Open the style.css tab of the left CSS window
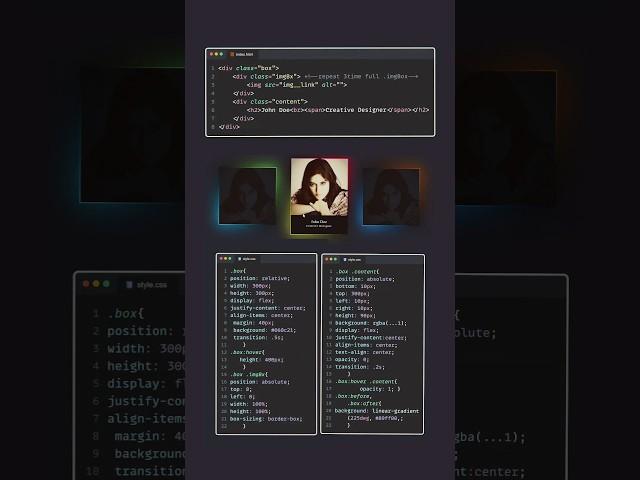The width and height of the screenshot is (640, 480). (247, 259)
